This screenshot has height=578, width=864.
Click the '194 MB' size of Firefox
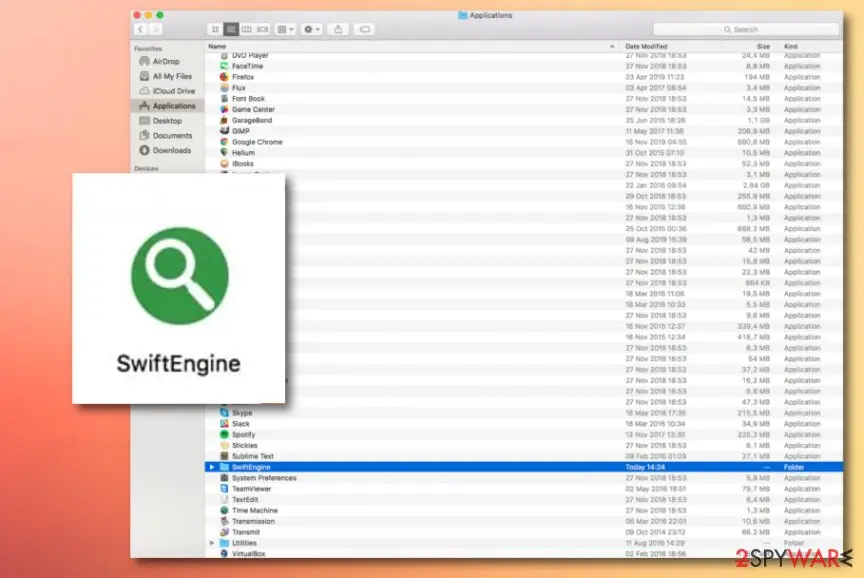(757, 77)
